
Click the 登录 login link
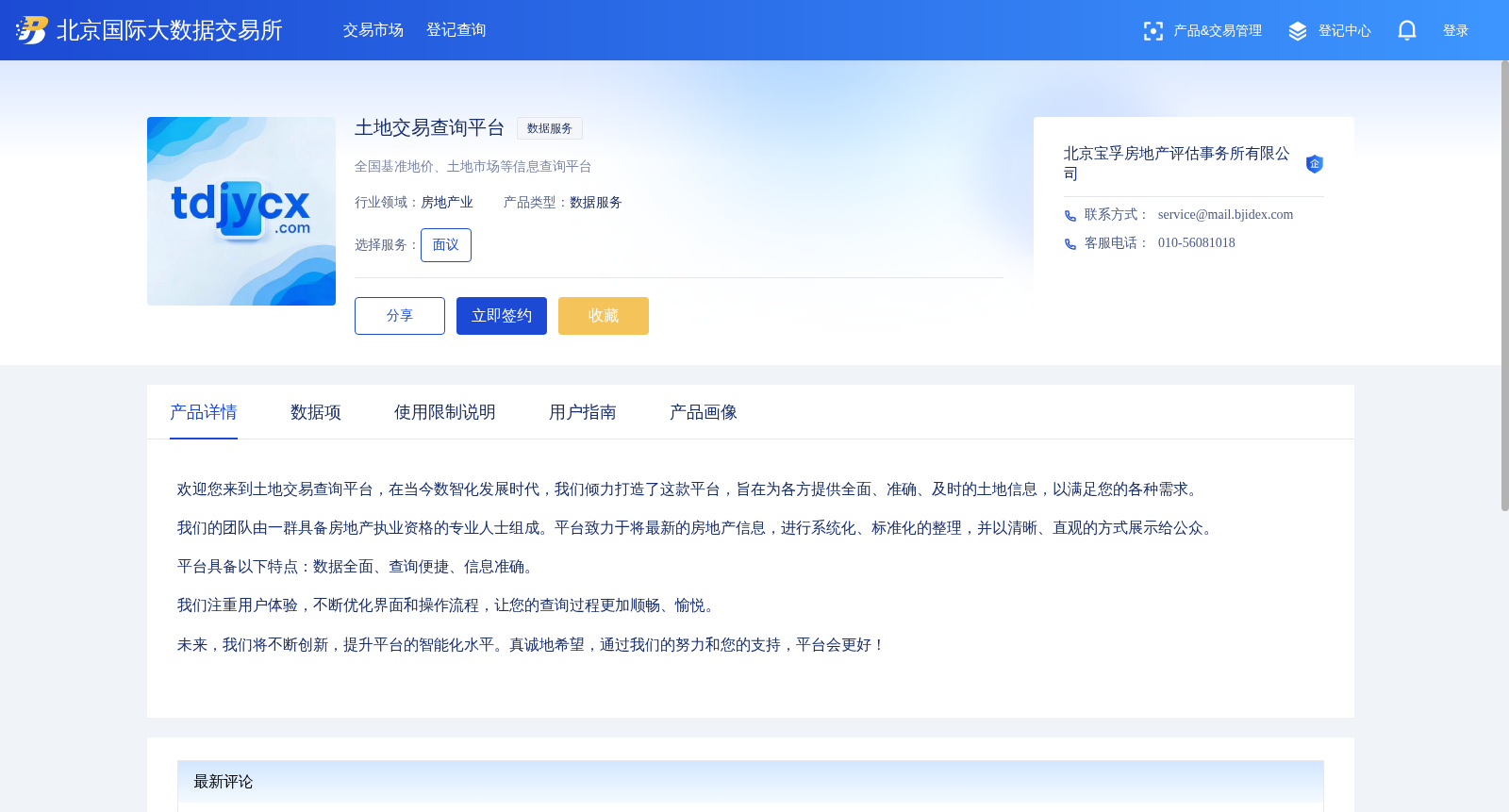click(x=1456, y=31)
